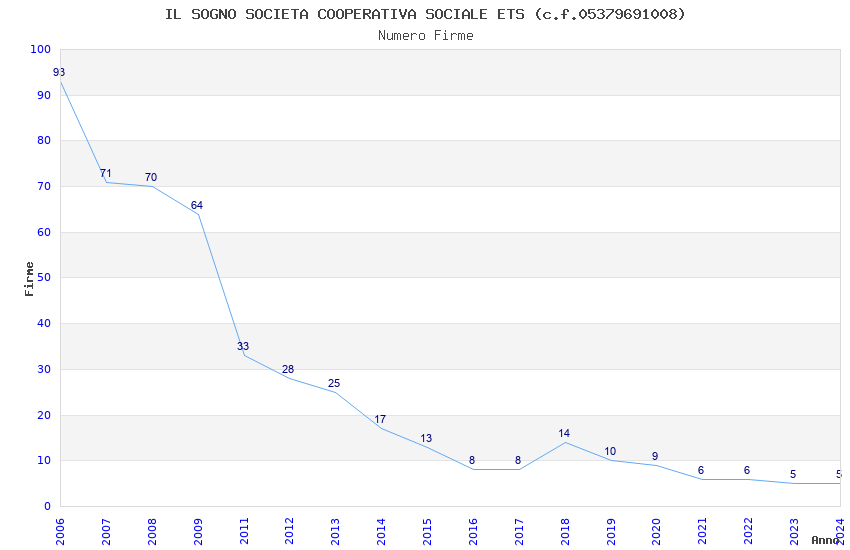This screenshot has width=850, height=550.
Task: Click y-axis value 60
Action: (x=44, y=232)
